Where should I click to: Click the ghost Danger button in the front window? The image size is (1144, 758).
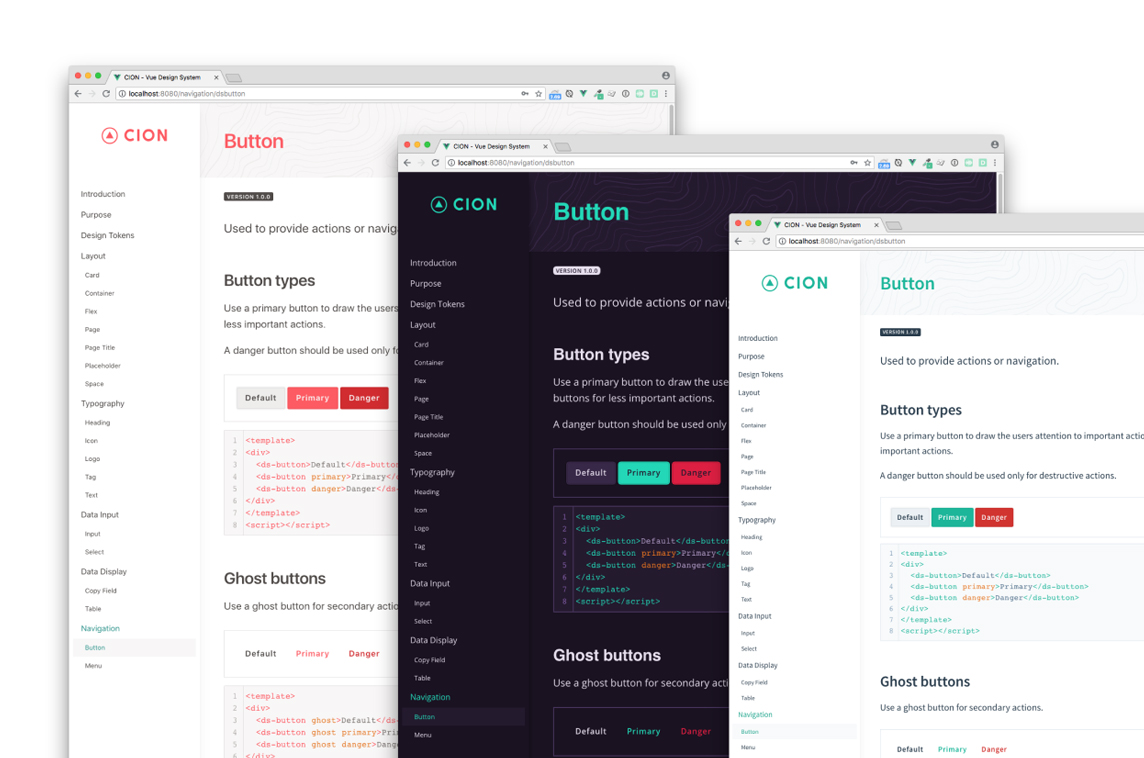coord(994,749)
